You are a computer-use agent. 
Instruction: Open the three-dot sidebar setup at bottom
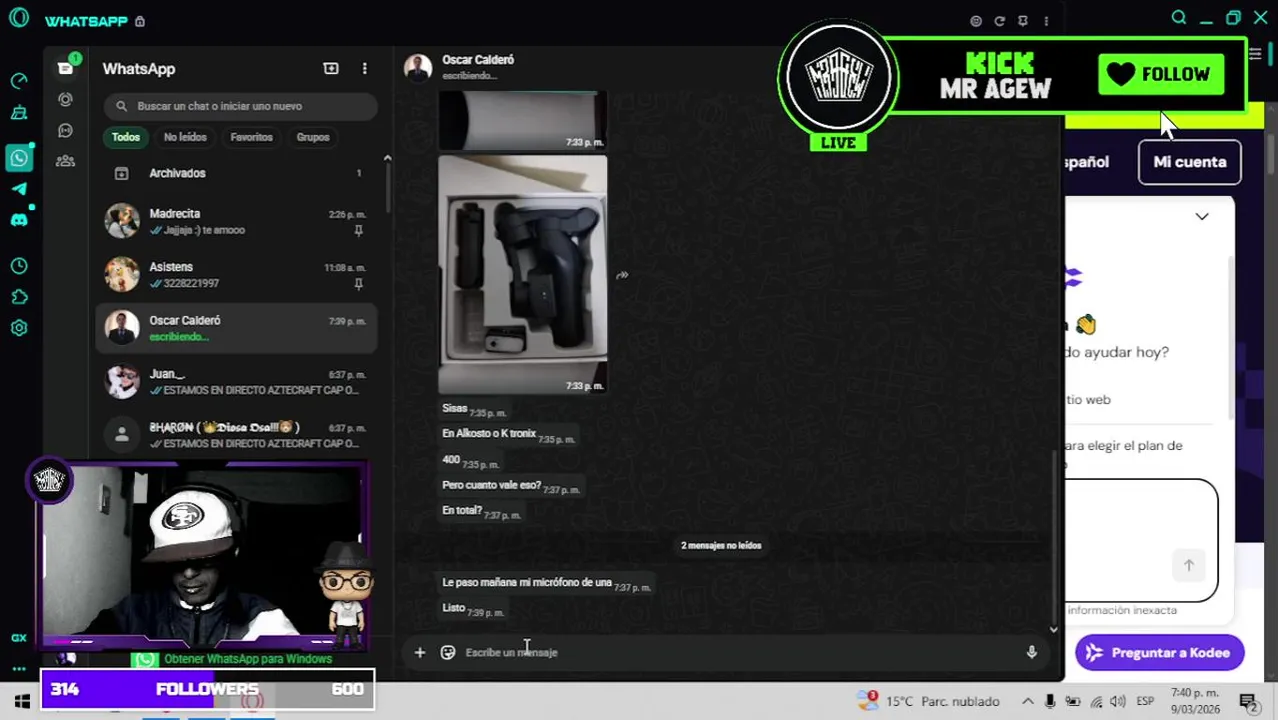click(x=19, y=669)
